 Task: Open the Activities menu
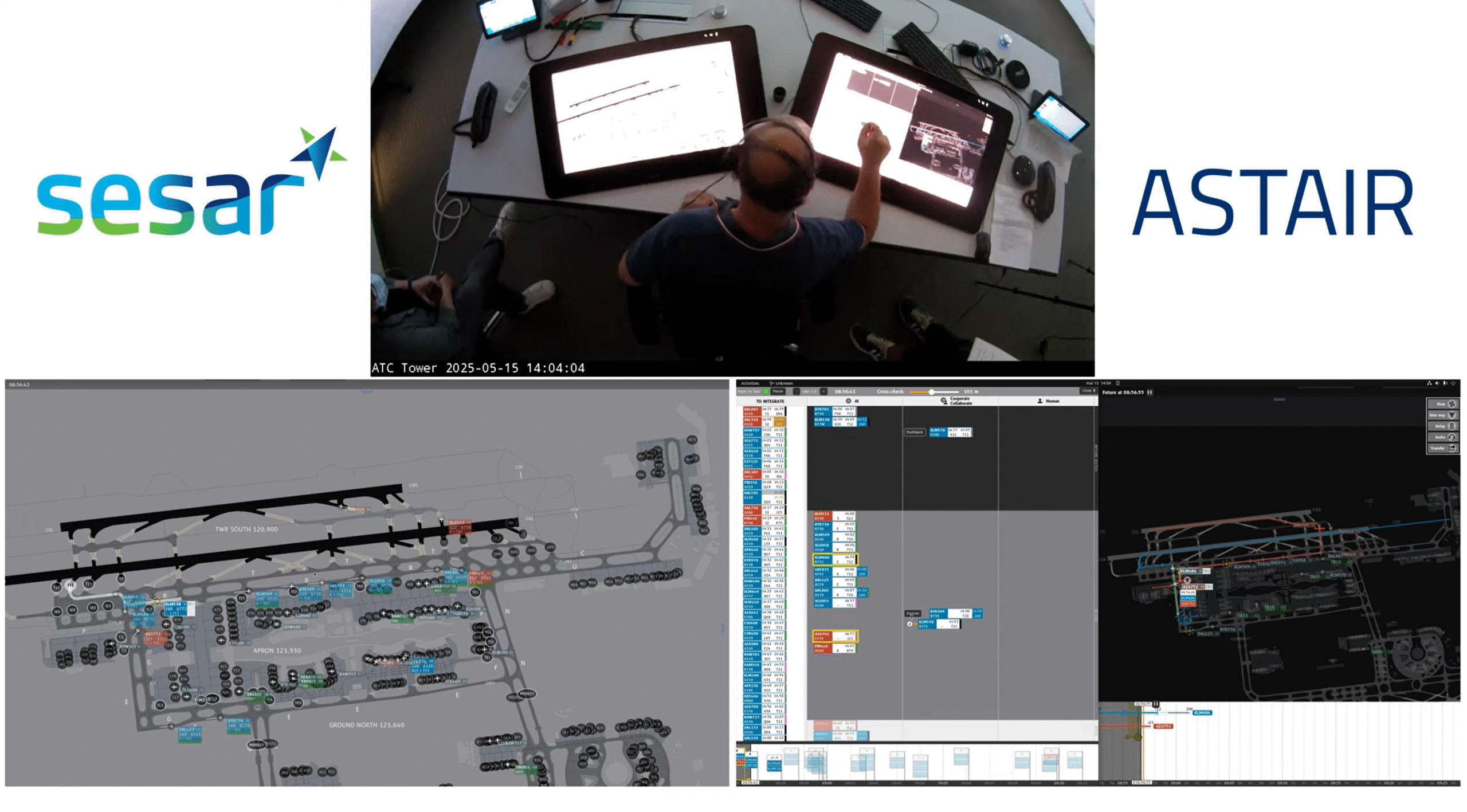tap(750, 383)
